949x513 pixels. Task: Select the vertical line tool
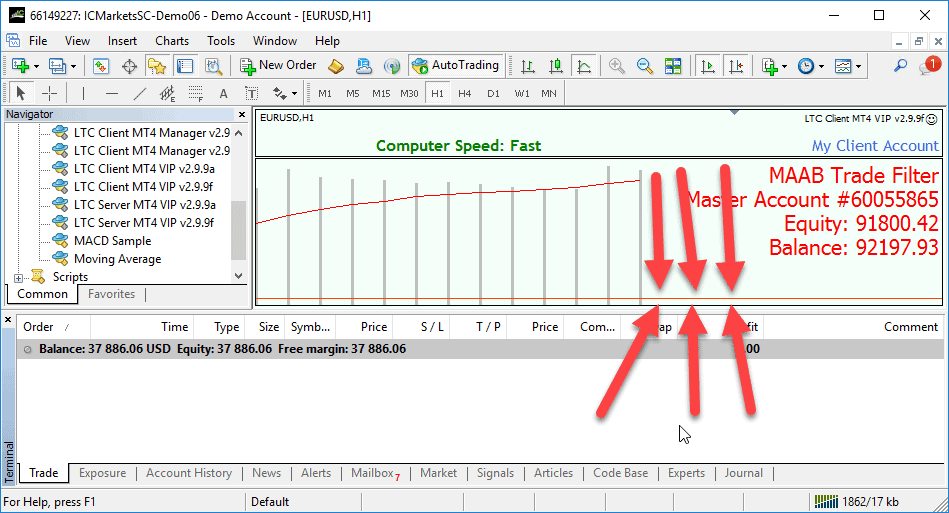pos(83,93)
